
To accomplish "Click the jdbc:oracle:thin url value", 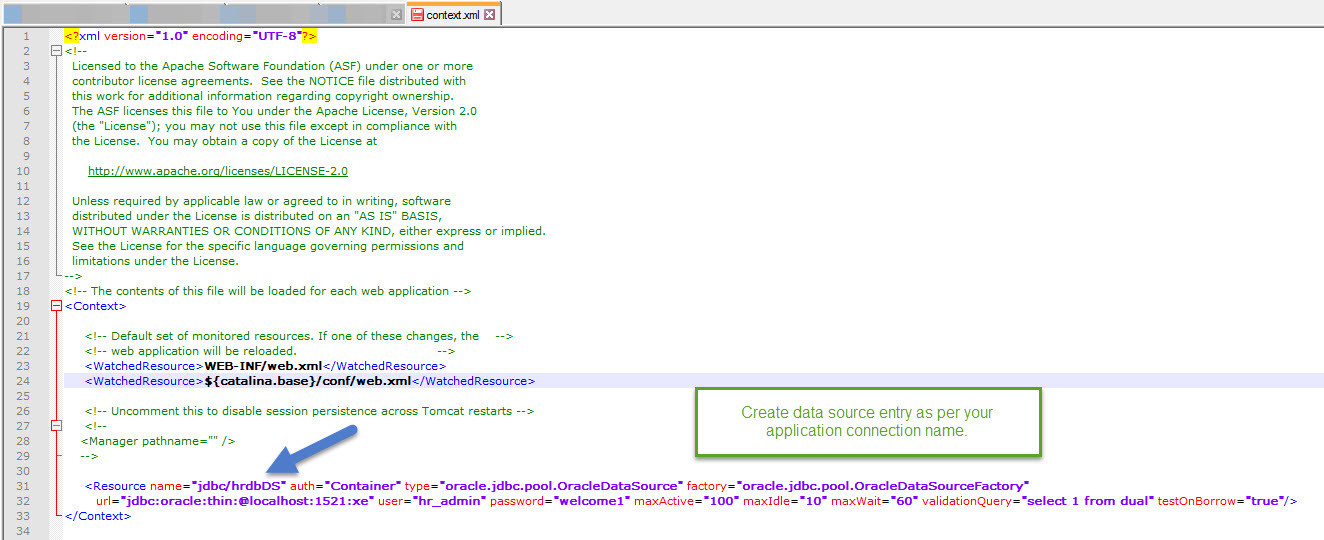I will (x=248, y=501).
